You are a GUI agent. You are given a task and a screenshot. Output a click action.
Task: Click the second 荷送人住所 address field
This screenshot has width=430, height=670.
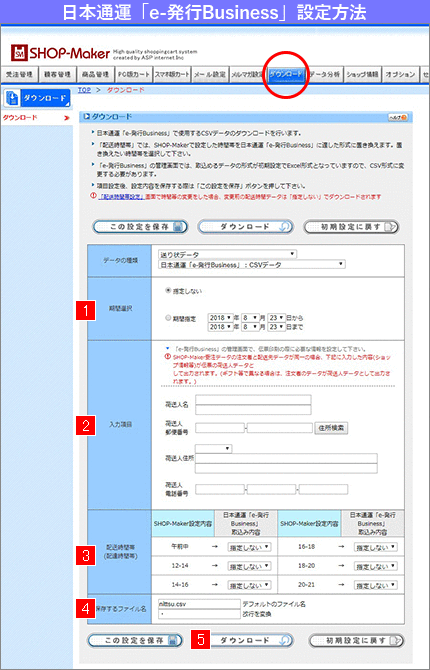(x=286, y=468)
